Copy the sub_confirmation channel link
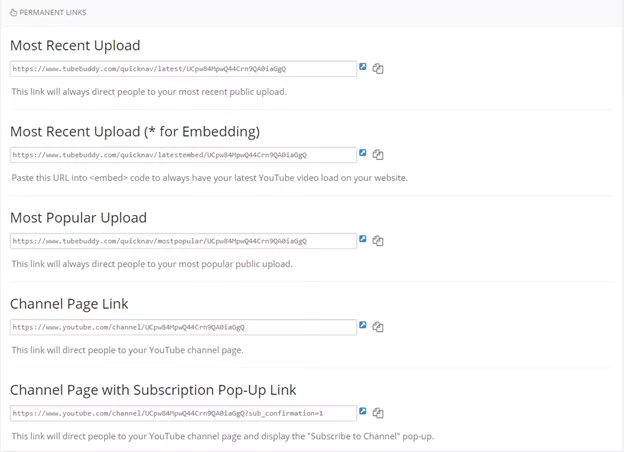The image size is (624, 452). [x=378, y=413]
